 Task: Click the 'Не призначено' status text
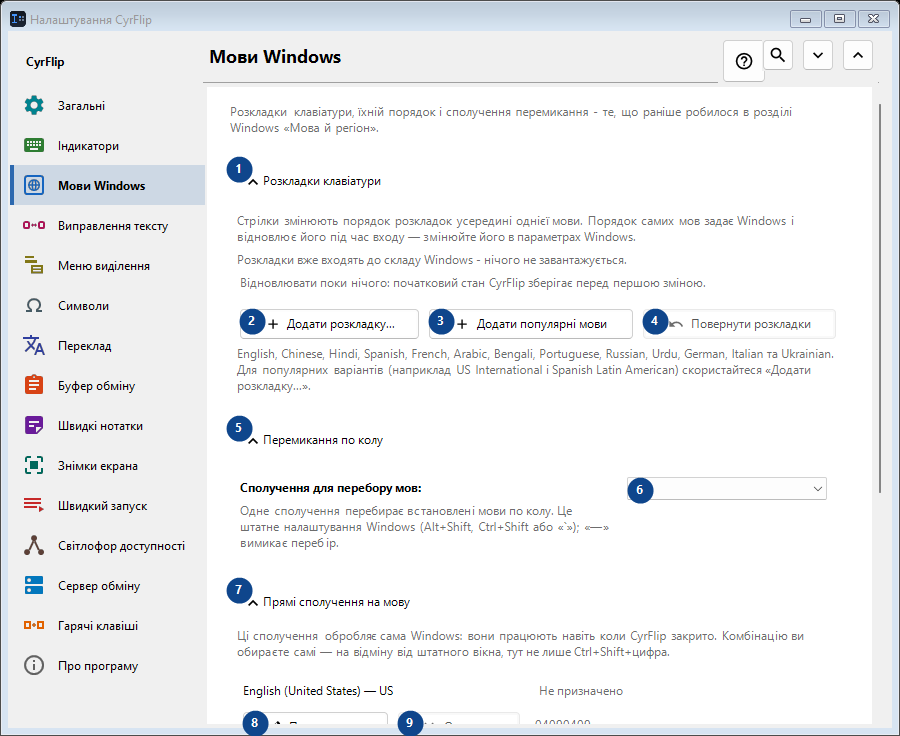[581, 691]
